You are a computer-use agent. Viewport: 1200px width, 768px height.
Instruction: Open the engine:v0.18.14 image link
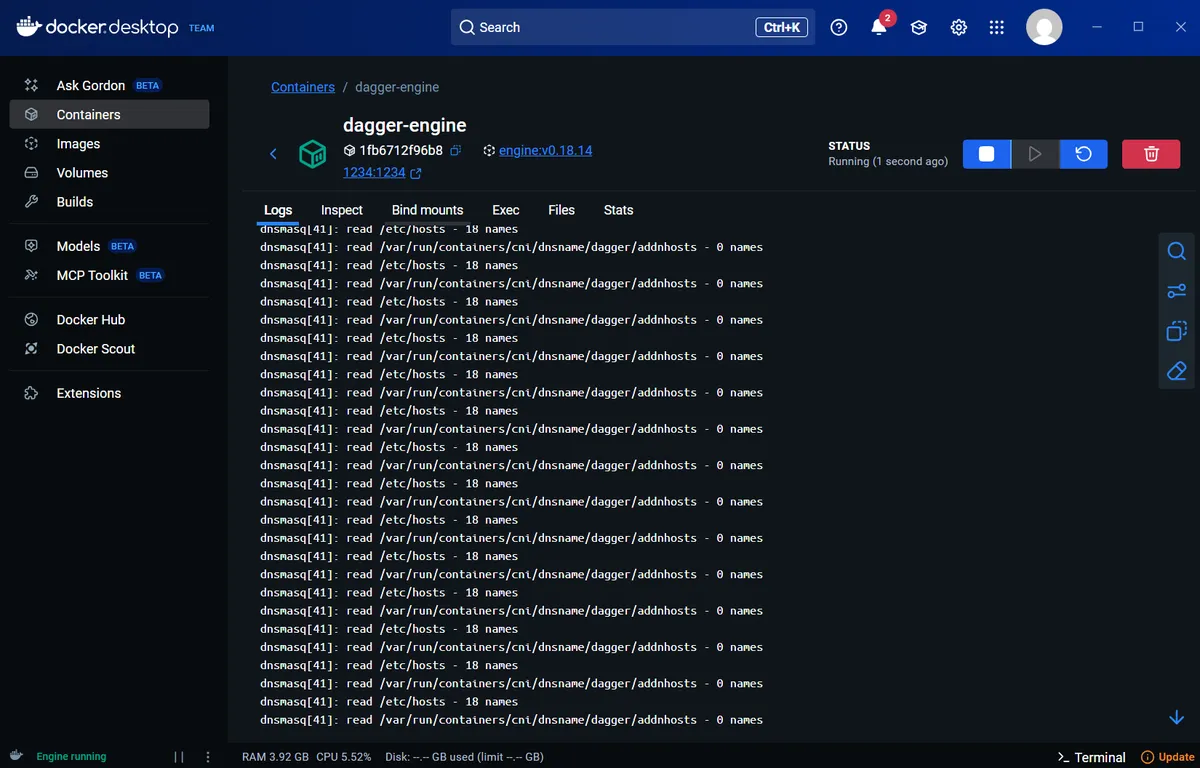(545, 151)
